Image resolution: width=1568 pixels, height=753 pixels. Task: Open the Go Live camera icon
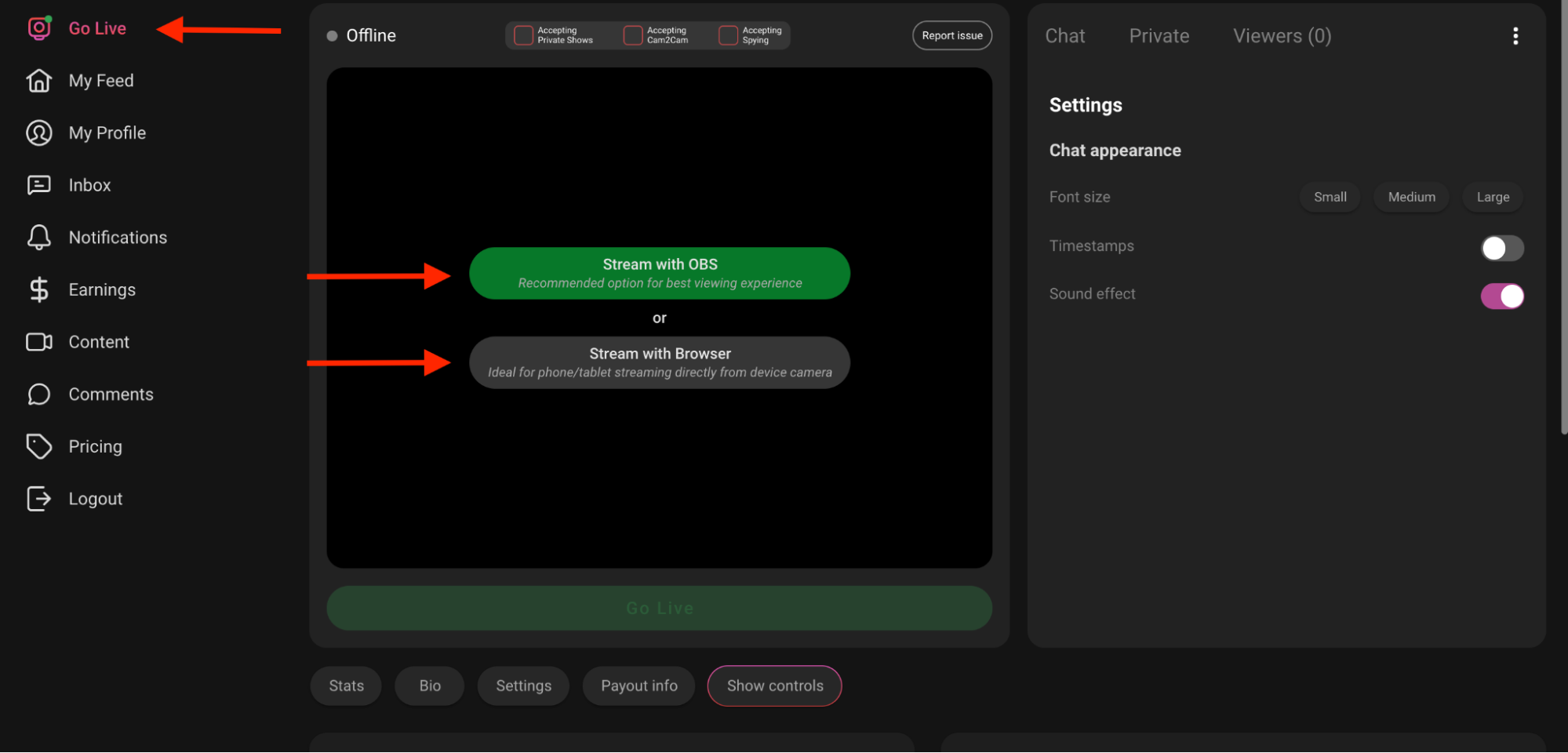(x=39, y=28)
